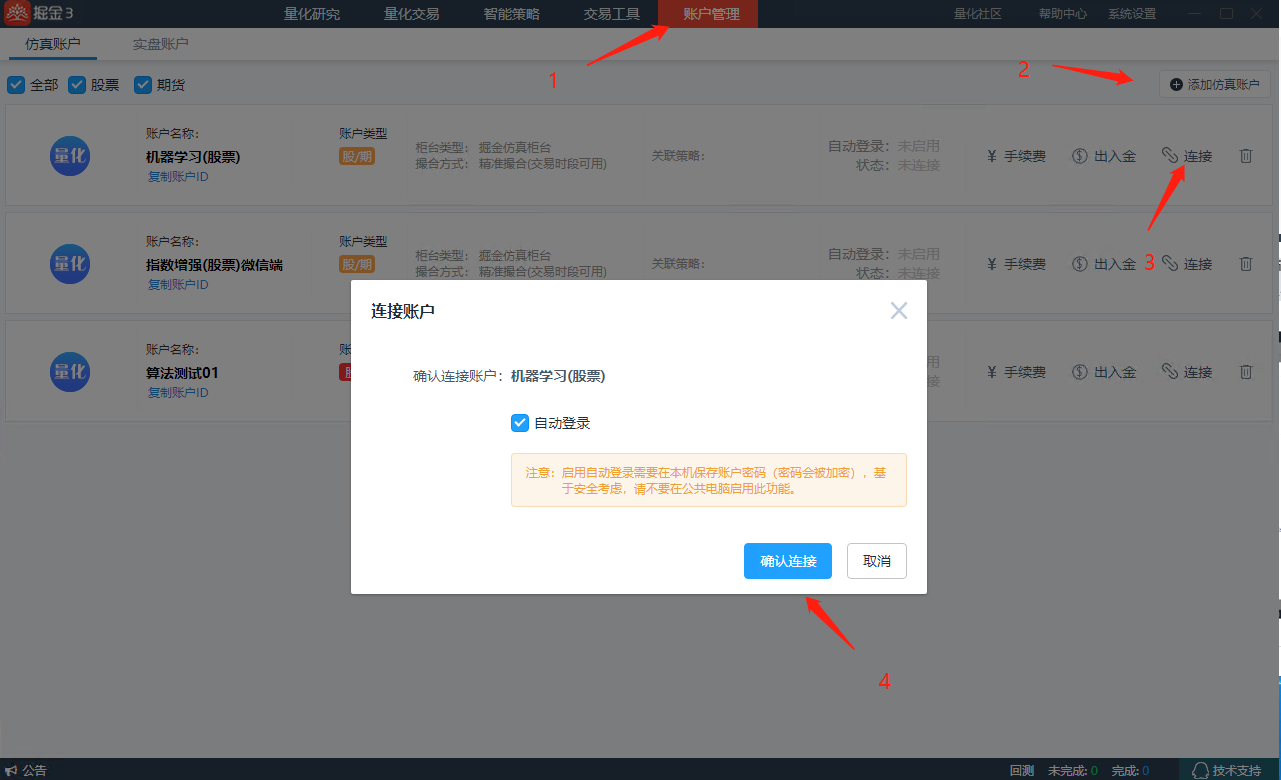This screenshot has width=1281, height=780.
Task: Open 技术支持 in the status bar
Action: [x=1228, y=770]
